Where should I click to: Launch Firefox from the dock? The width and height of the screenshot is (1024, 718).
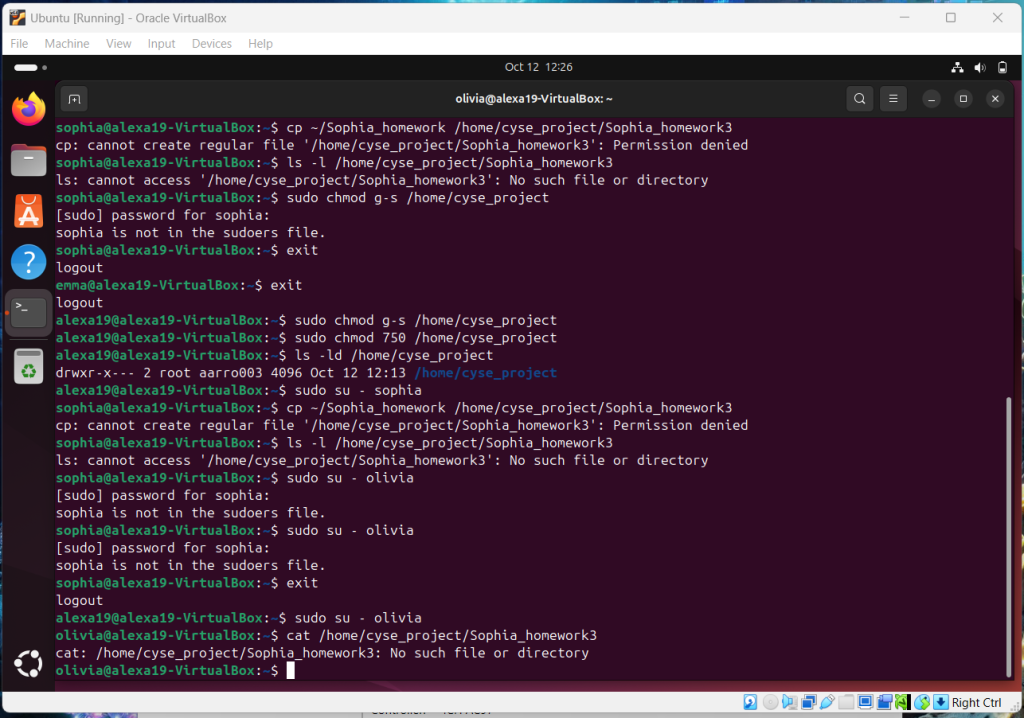pyautogui.click(x=29, y=109)
